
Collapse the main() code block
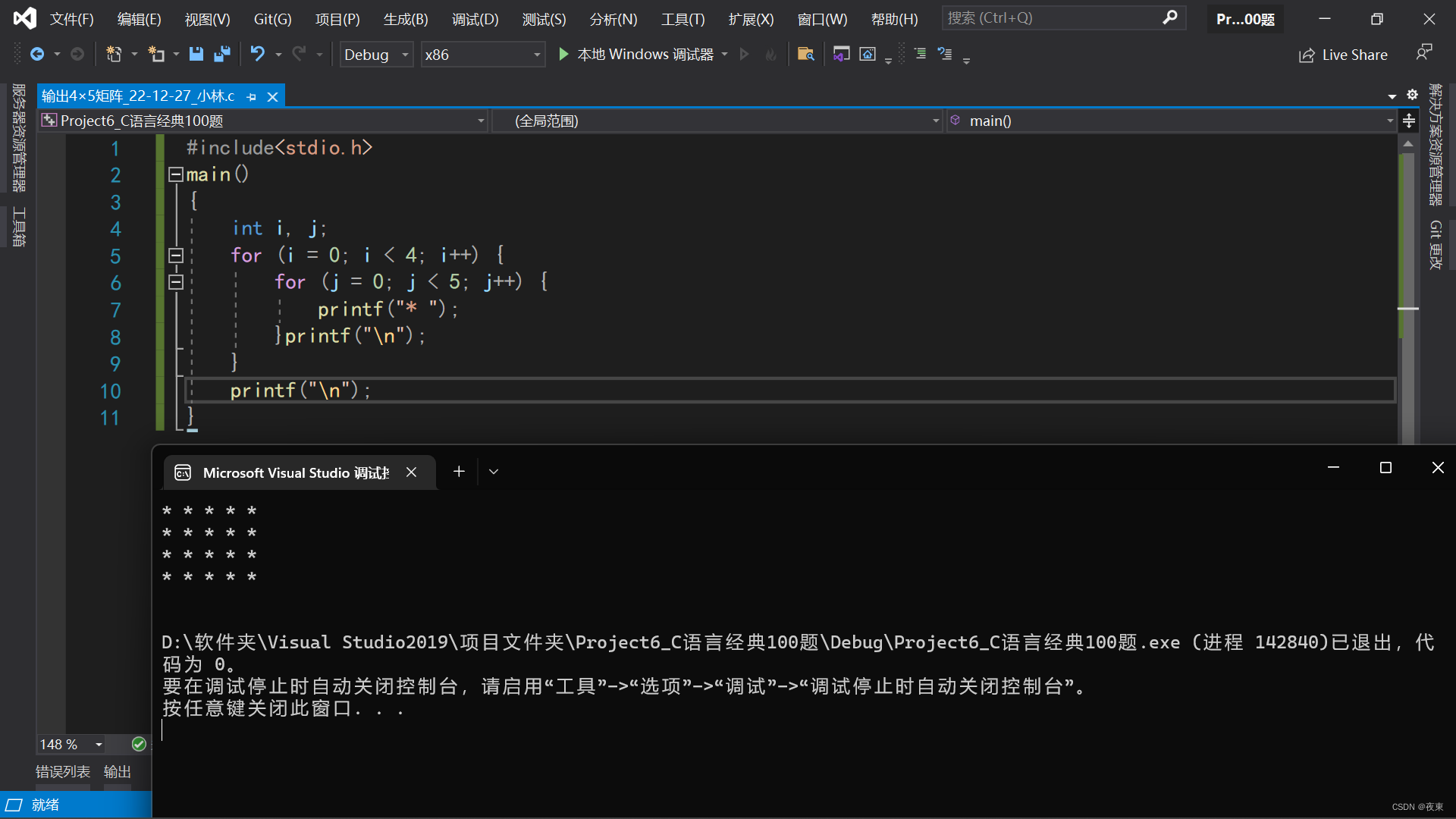(176, 174)
